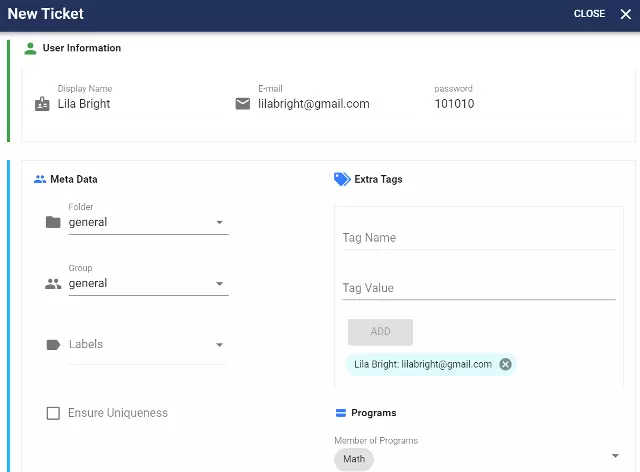Enable the Ensure Uniqueness checkbox
The image size is (640, 472).
[53, 413]
